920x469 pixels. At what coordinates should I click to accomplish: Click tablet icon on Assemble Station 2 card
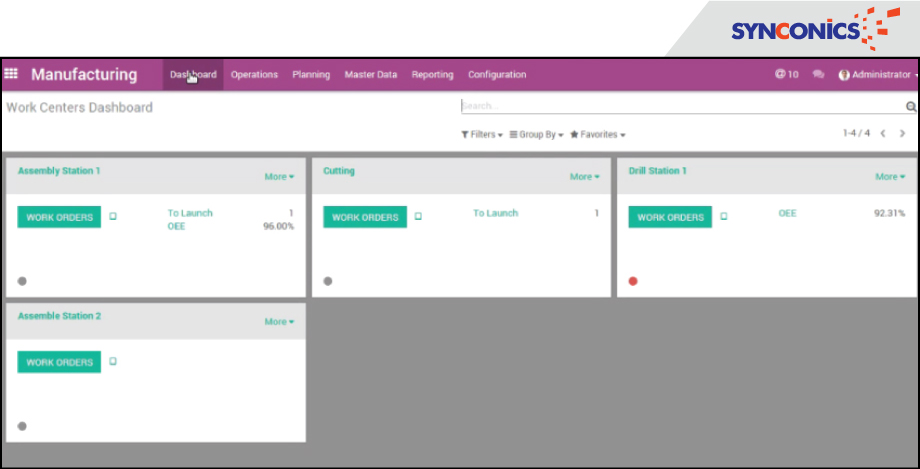(x=113, y=362)
